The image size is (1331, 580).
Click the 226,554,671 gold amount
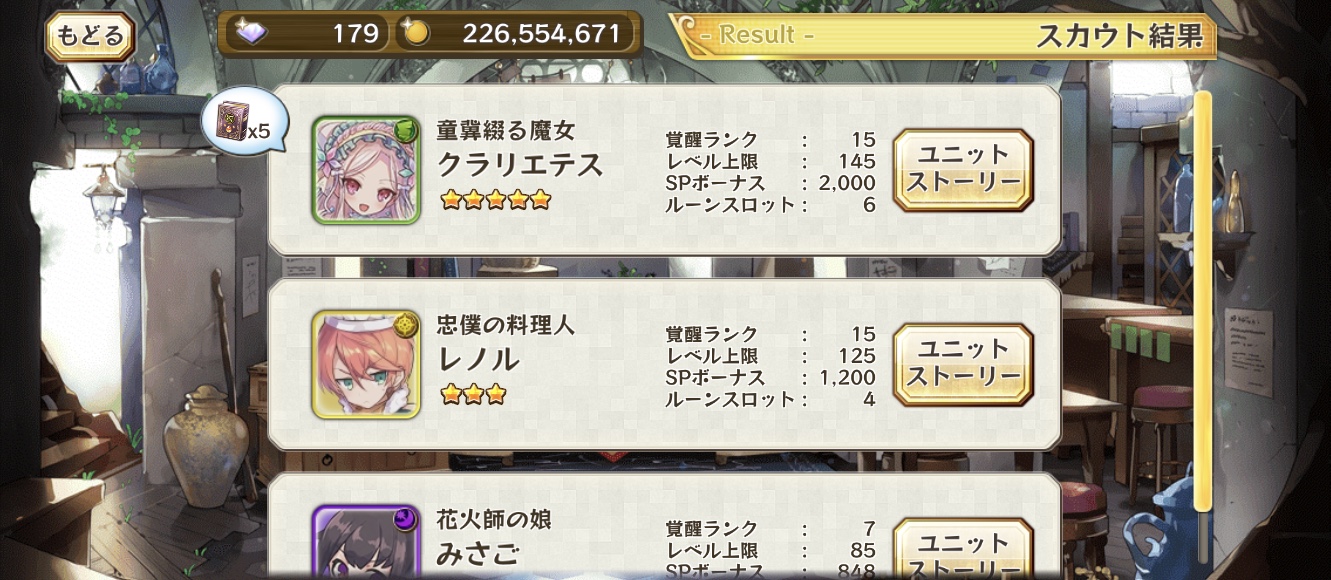[541, 34]
